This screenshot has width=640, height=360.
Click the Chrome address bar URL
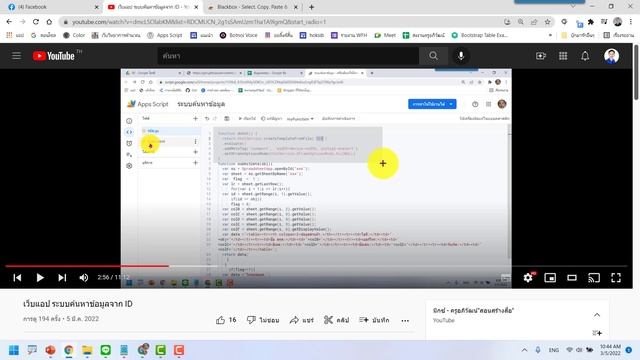pos(199,22)
